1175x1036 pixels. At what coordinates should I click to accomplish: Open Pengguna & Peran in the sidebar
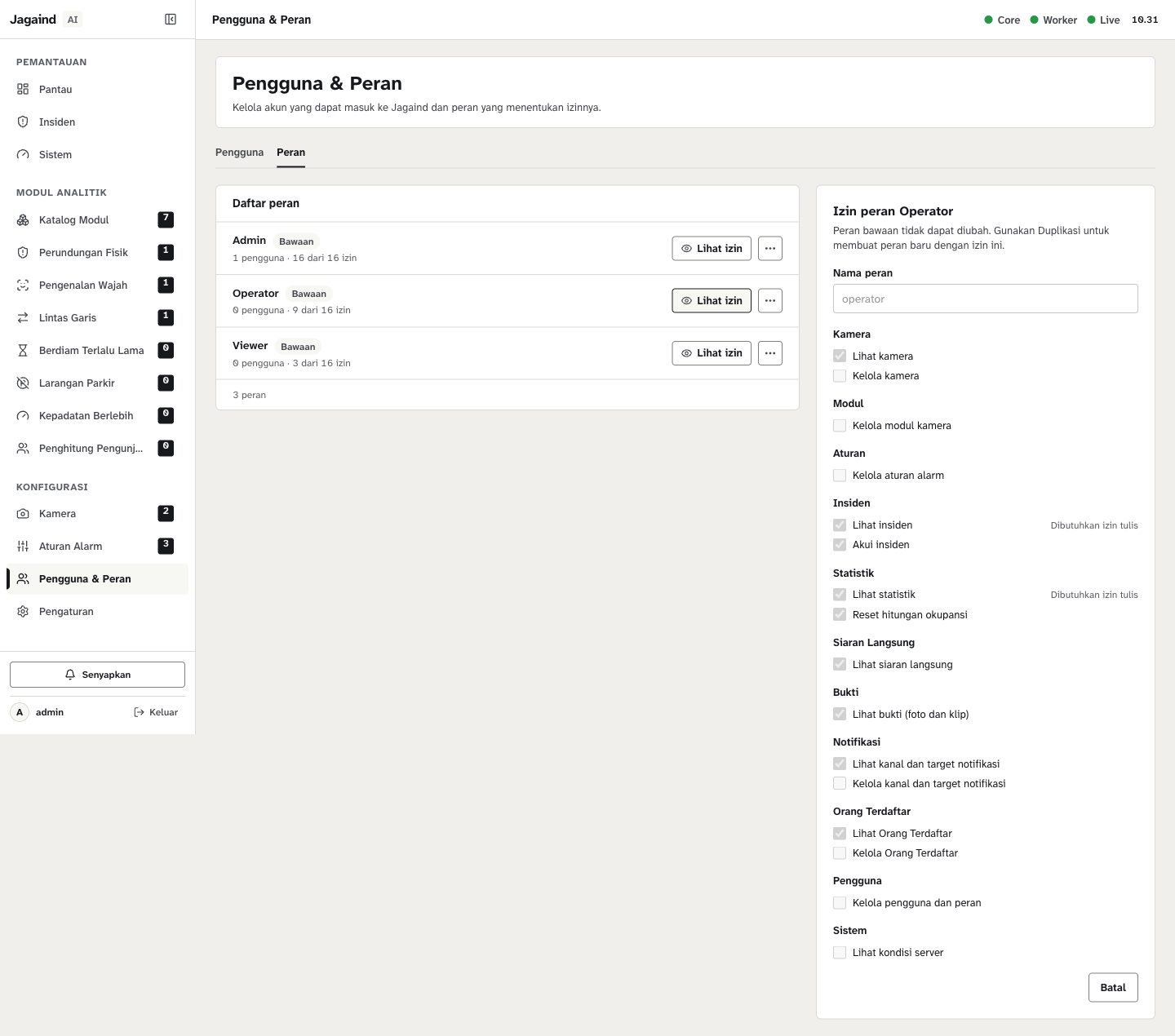[x=98, y=578]
